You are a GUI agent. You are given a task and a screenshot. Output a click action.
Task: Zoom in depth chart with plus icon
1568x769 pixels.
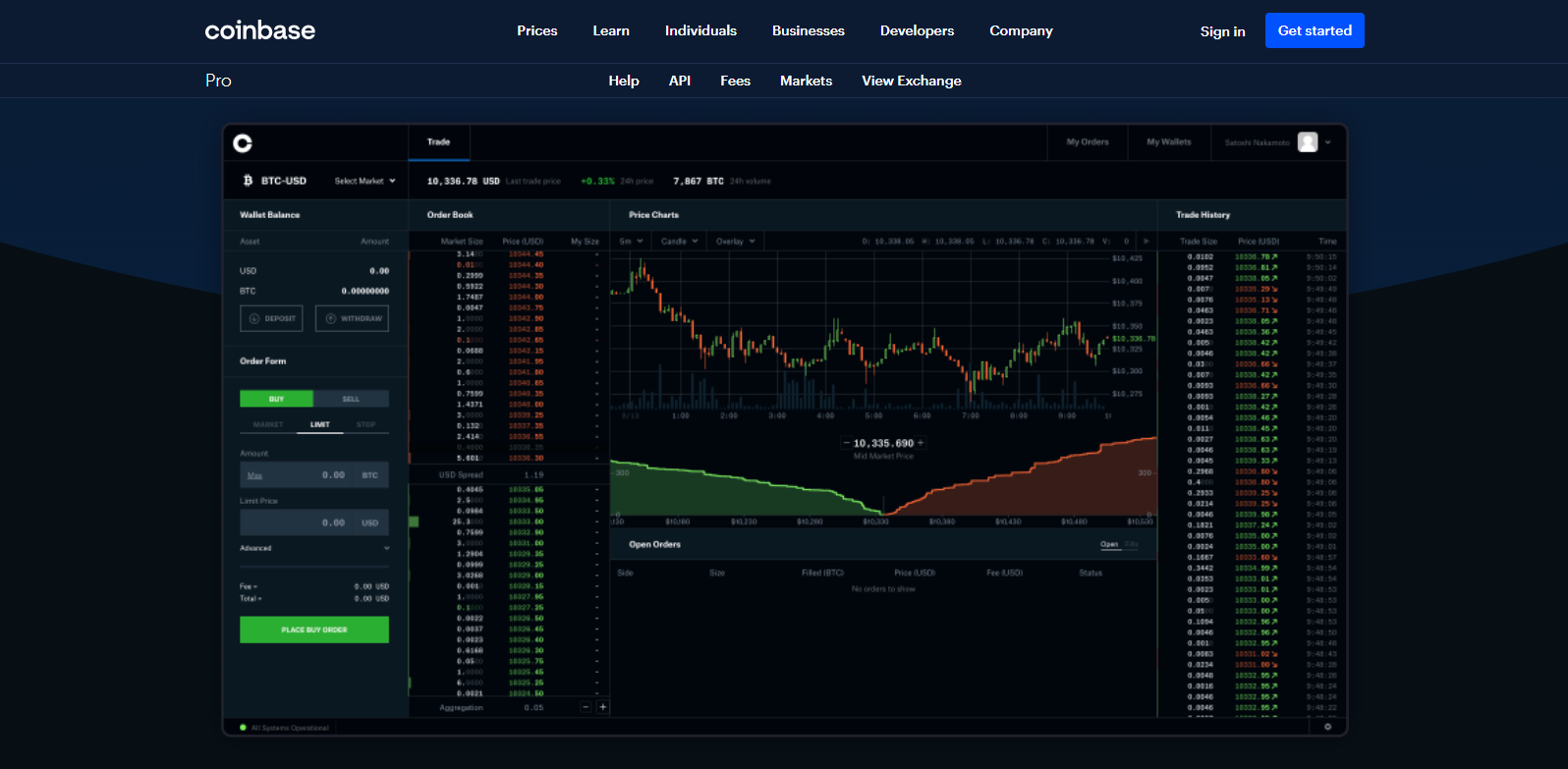click(x=921, y=443)
